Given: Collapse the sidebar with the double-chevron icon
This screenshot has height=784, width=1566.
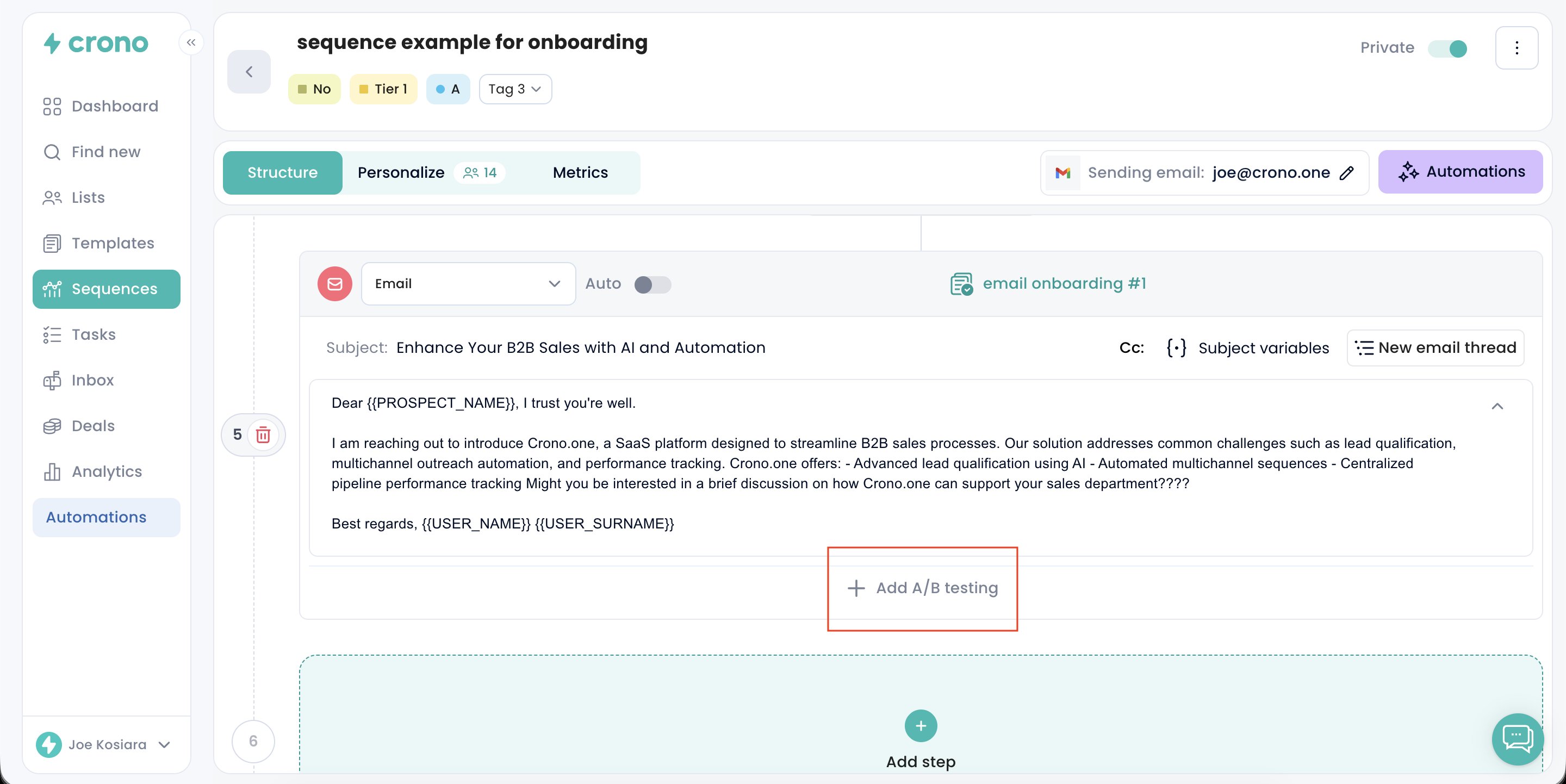Looking at the screenshot, I should pyautogui.click(x=191, y=42).
